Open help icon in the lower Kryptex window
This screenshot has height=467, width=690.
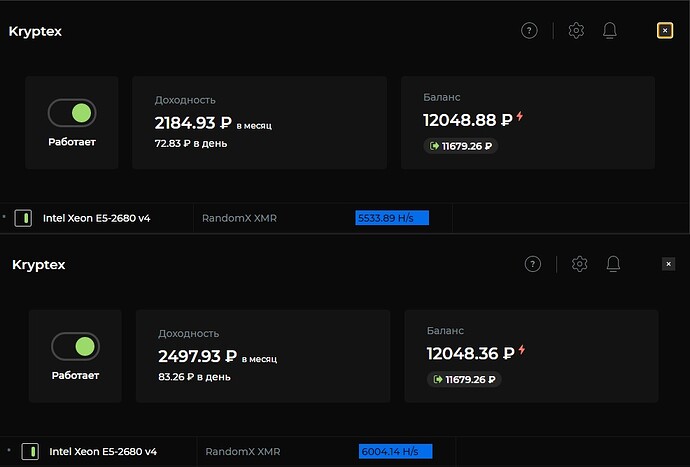coord(532,264)
